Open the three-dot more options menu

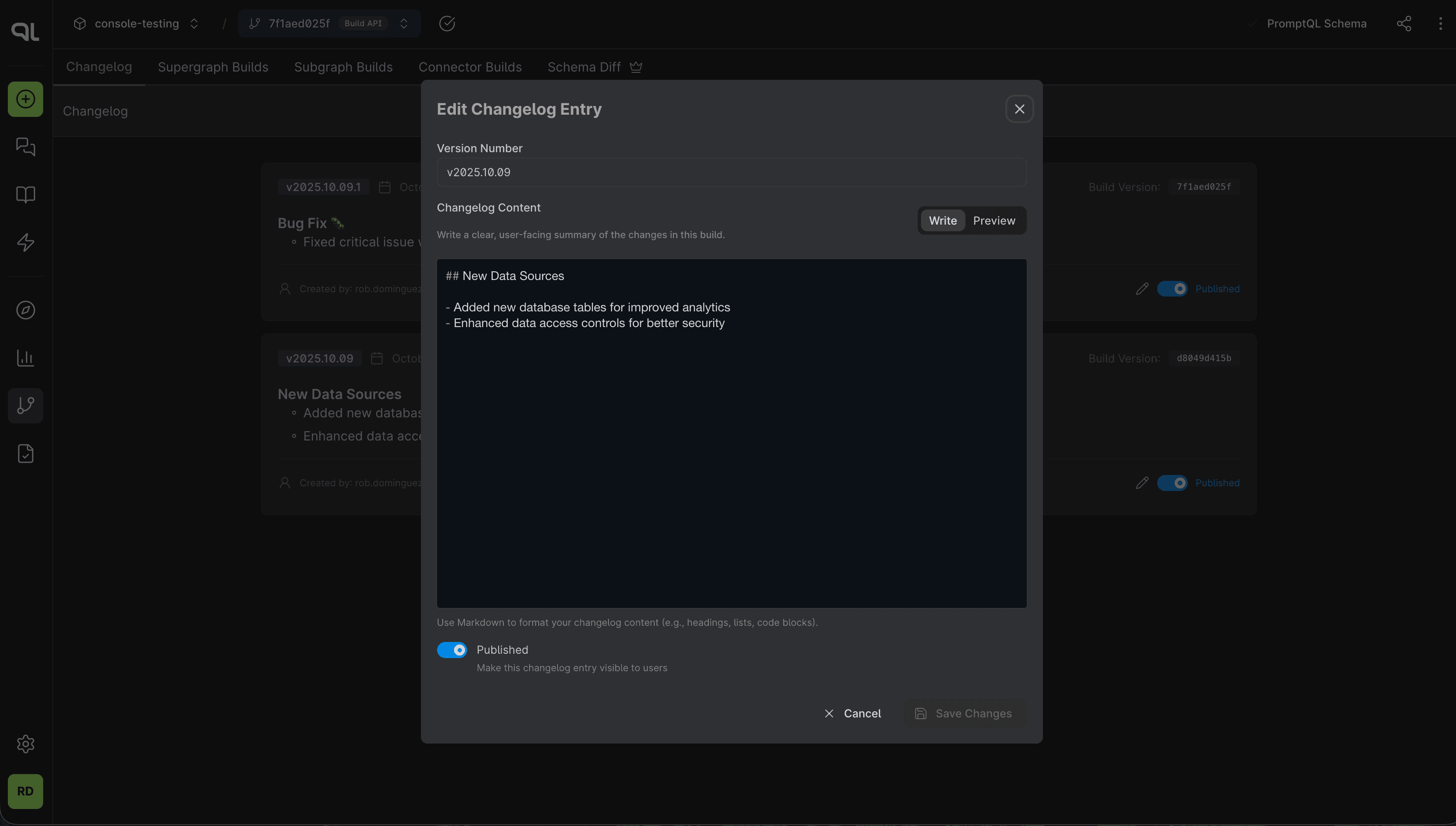tap(1440, 23)
